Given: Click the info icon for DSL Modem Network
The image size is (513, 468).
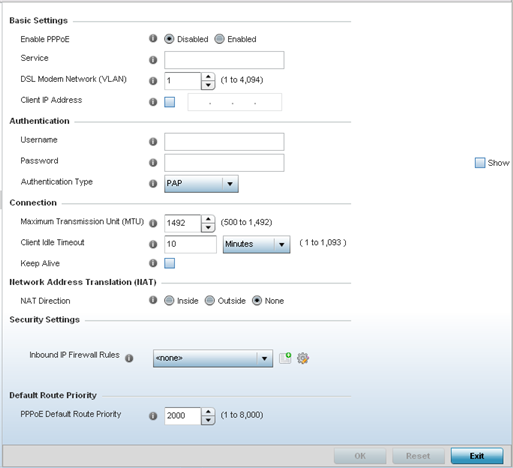Looking at the screenshot, I should (153, 81).
